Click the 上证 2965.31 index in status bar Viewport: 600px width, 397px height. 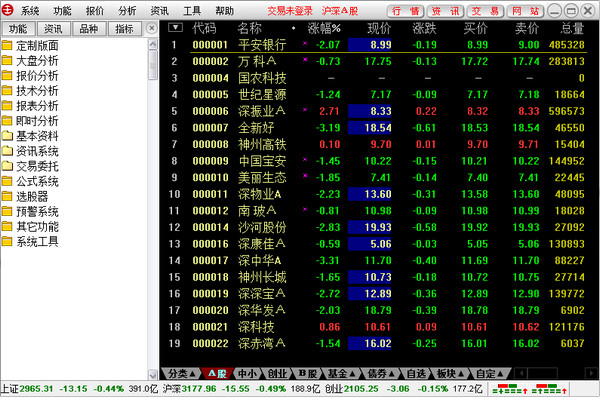[x=27, y=389]
